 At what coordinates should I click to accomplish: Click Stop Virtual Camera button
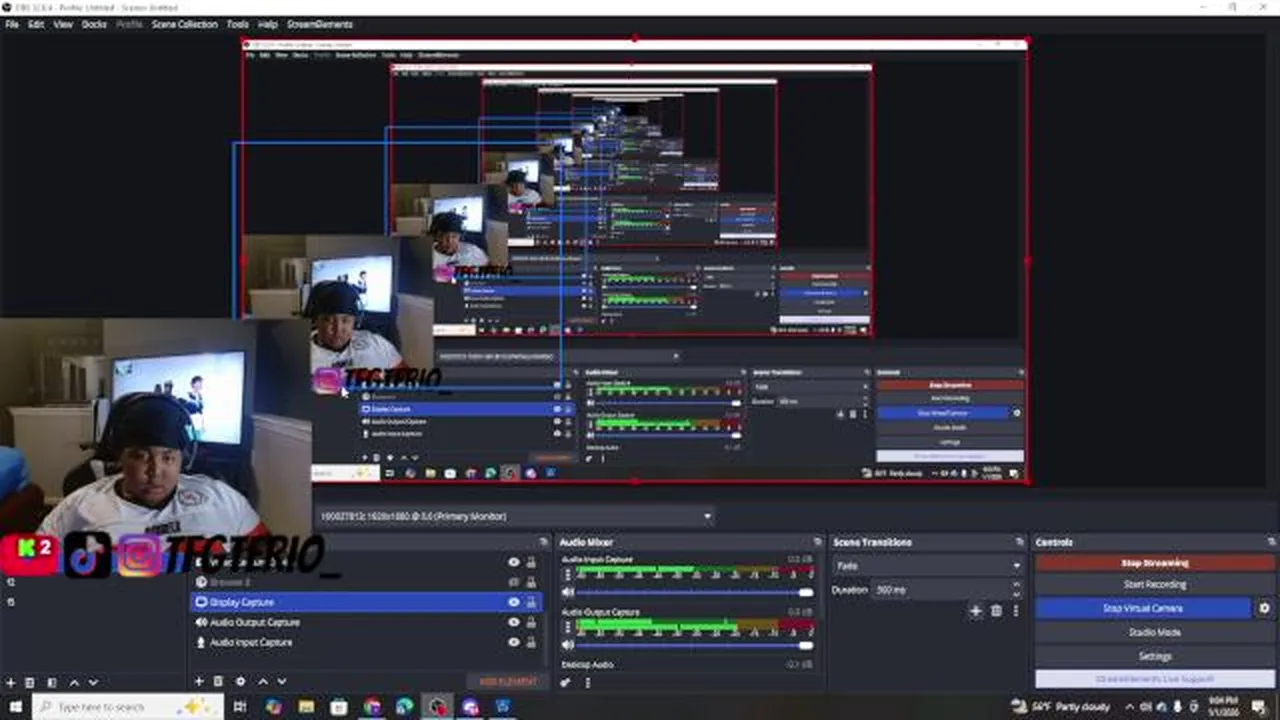pyautogui.click(x=1143, y=608)
